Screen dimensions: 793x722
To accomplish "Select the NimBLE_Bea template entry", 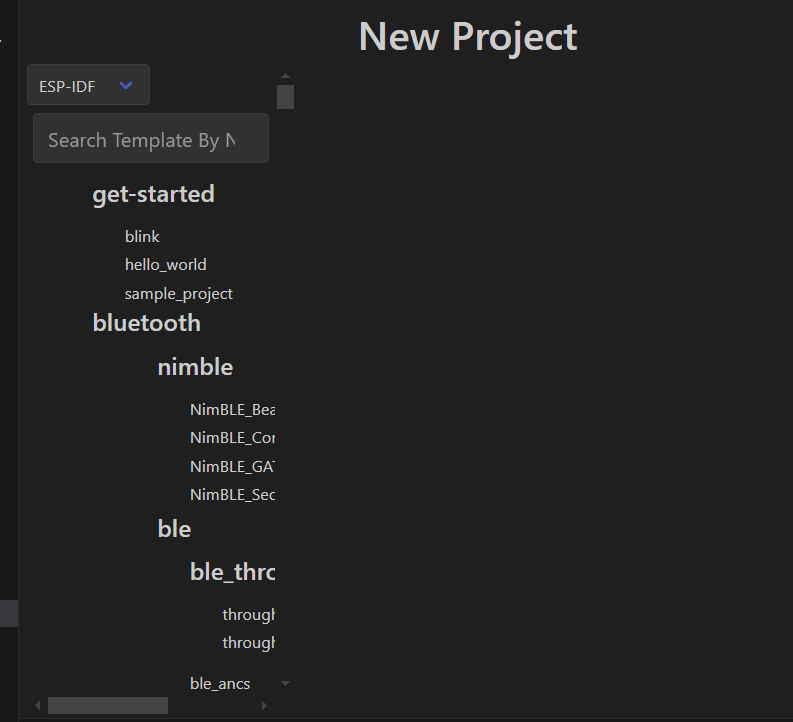I will (x=233, y=410).
